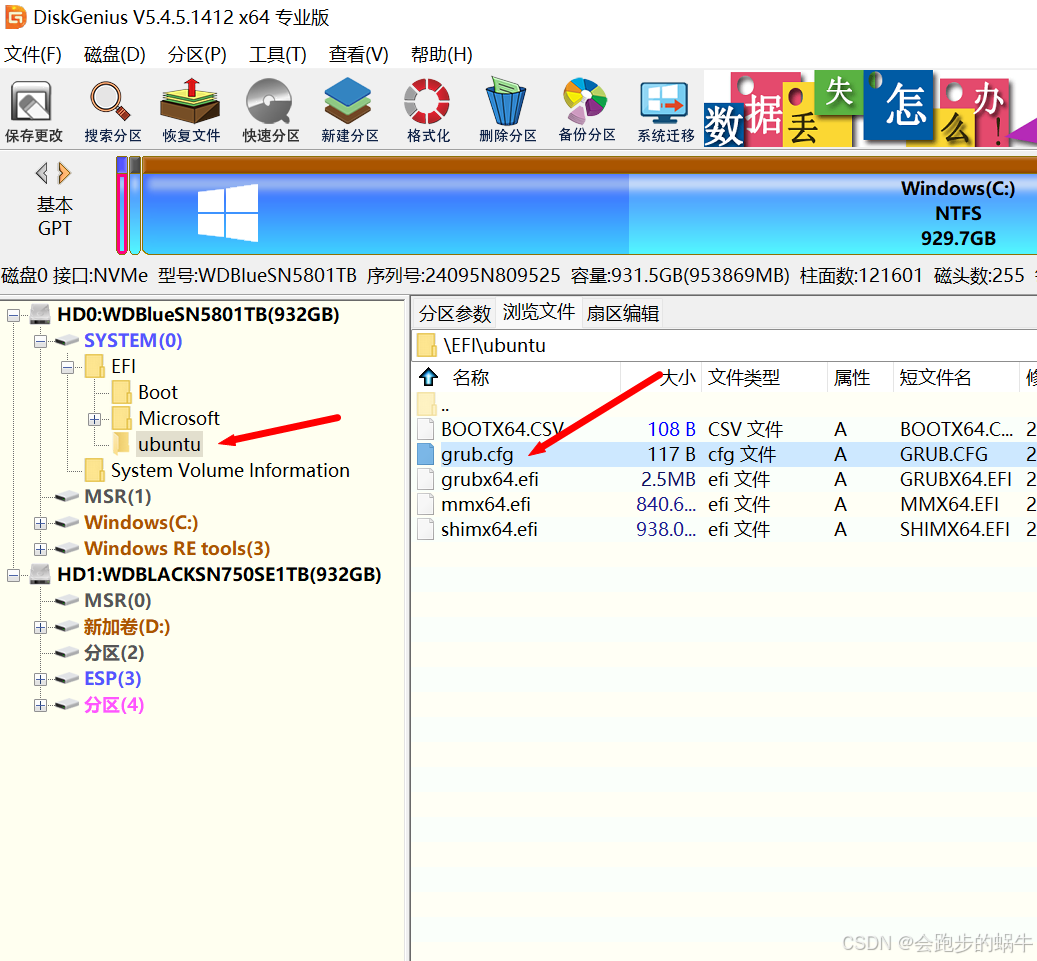The width and height of the screenshot is (1037, 961).
Task: Click the Backup Partition (备份分区) icon
Action: pos(586,110)
